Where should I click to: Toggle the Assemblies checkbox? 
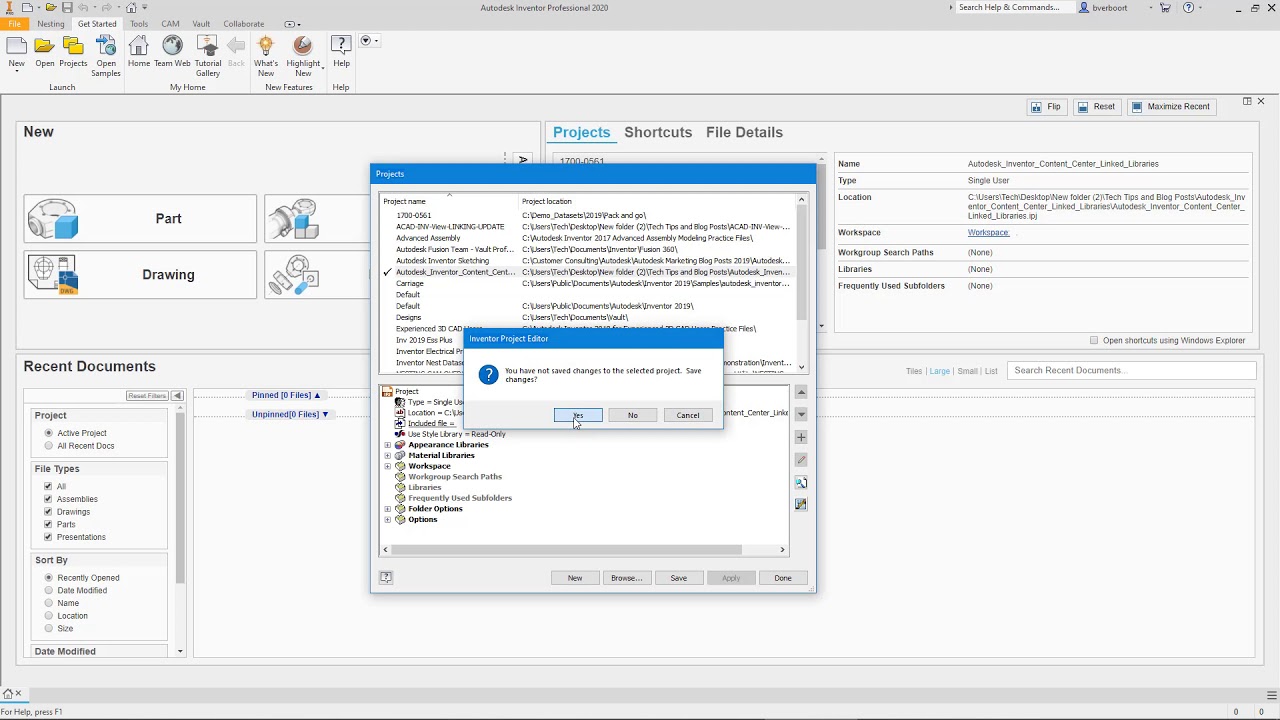48,499
